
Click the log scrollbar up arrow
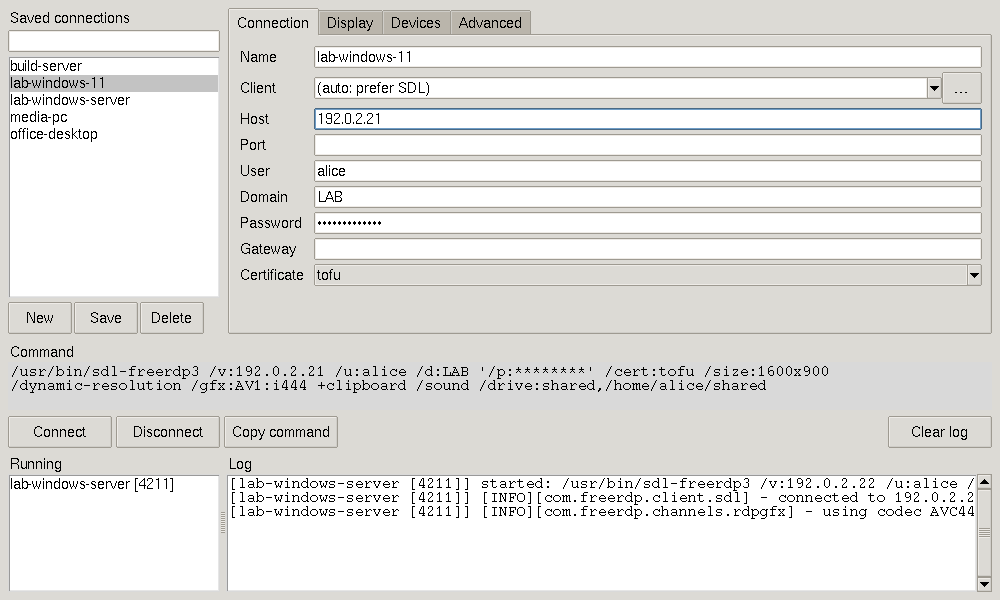point(984,482)
